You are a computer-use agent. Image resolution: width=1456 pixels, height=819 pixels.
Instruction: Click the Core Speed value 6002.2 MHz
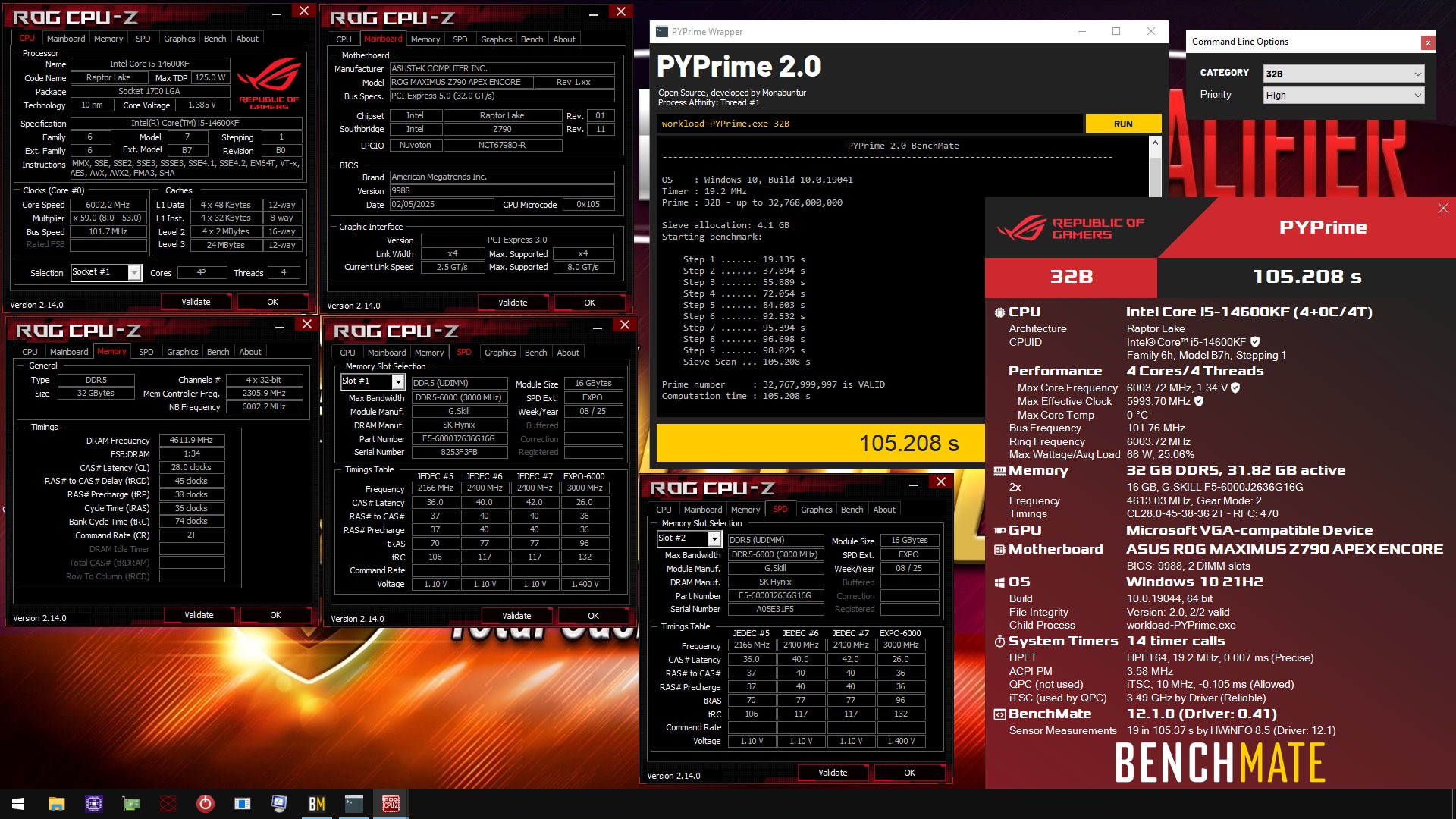[108, 205]
